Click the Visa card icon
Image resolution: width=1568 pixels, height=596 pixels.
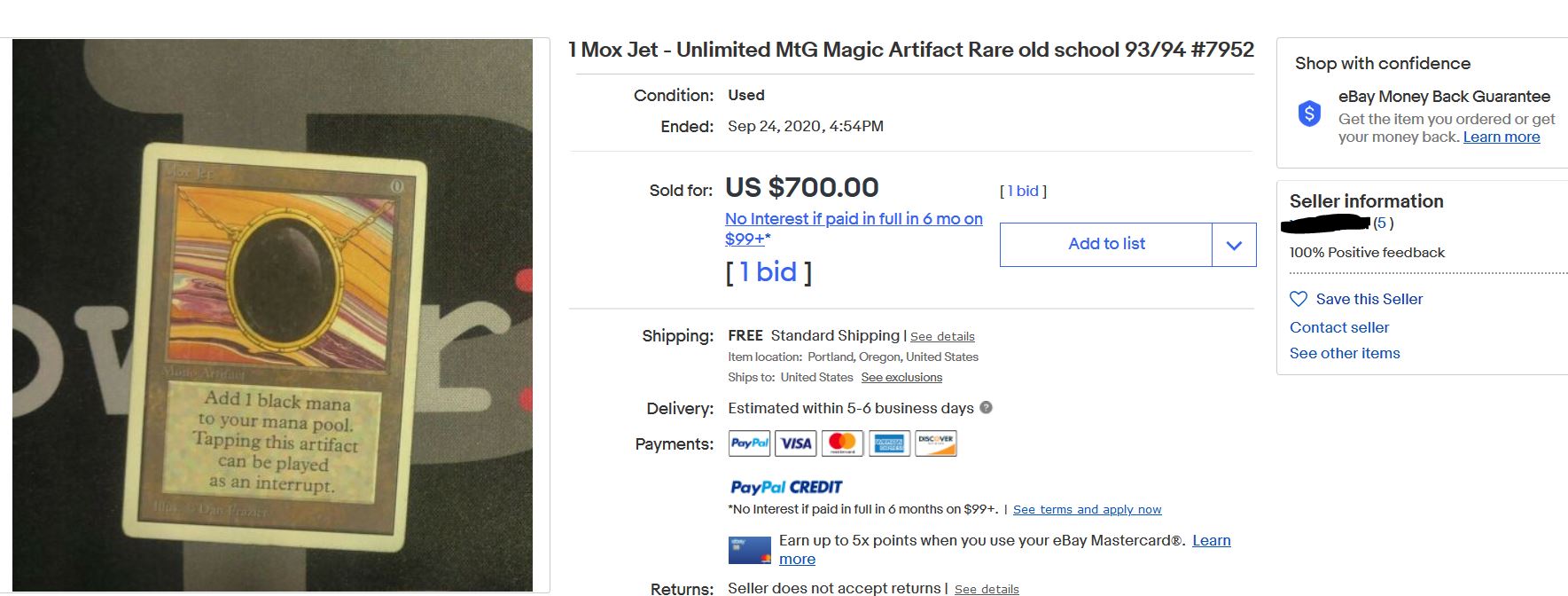click(795, 443)
